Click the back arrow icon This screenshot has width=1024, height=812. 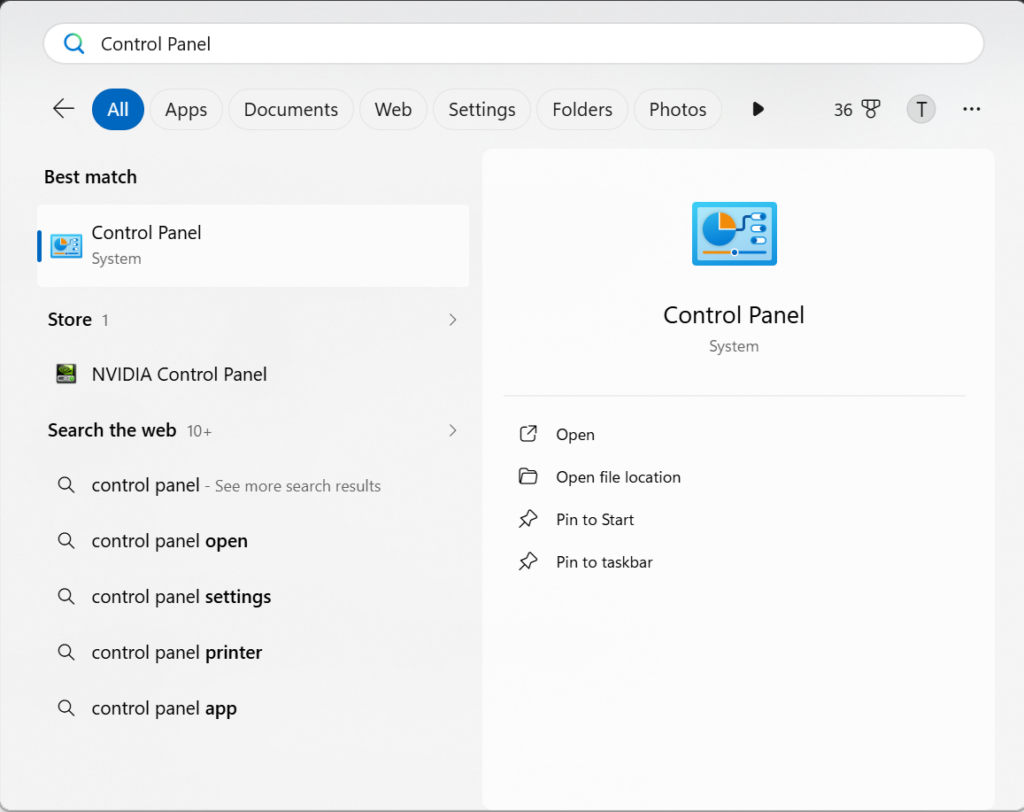(63, 108)
